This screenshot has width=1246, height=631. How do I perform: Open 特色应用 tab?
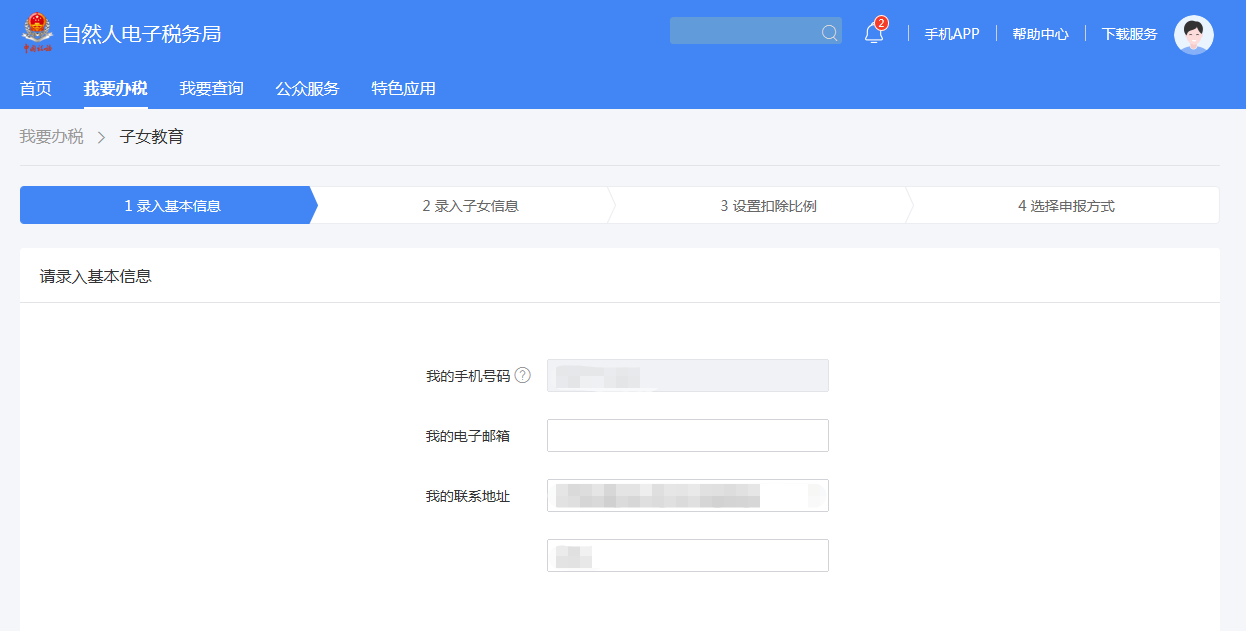coord(403,89)
